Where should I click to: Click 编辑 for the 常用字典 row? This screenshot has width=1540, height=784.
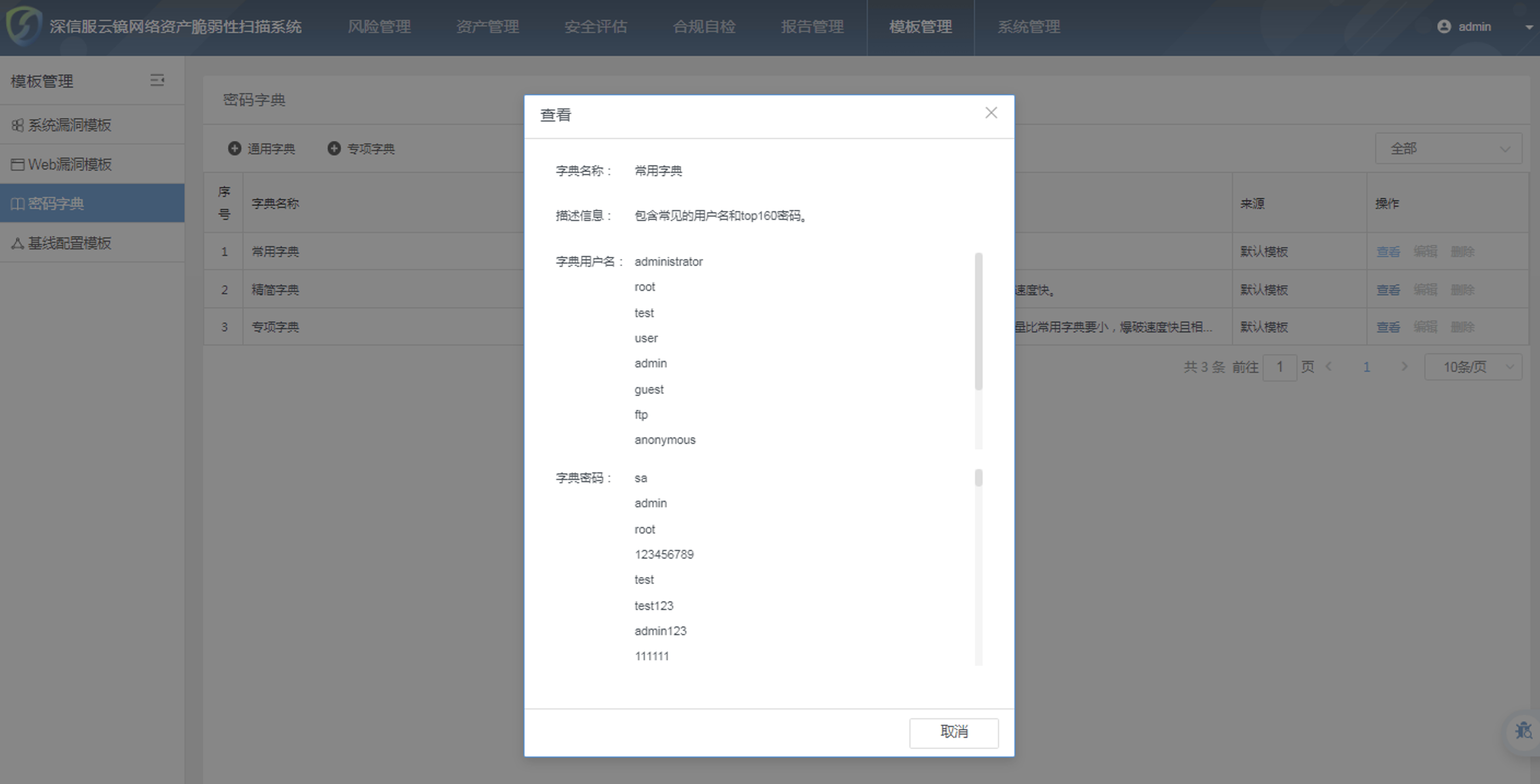point(1425,251)
